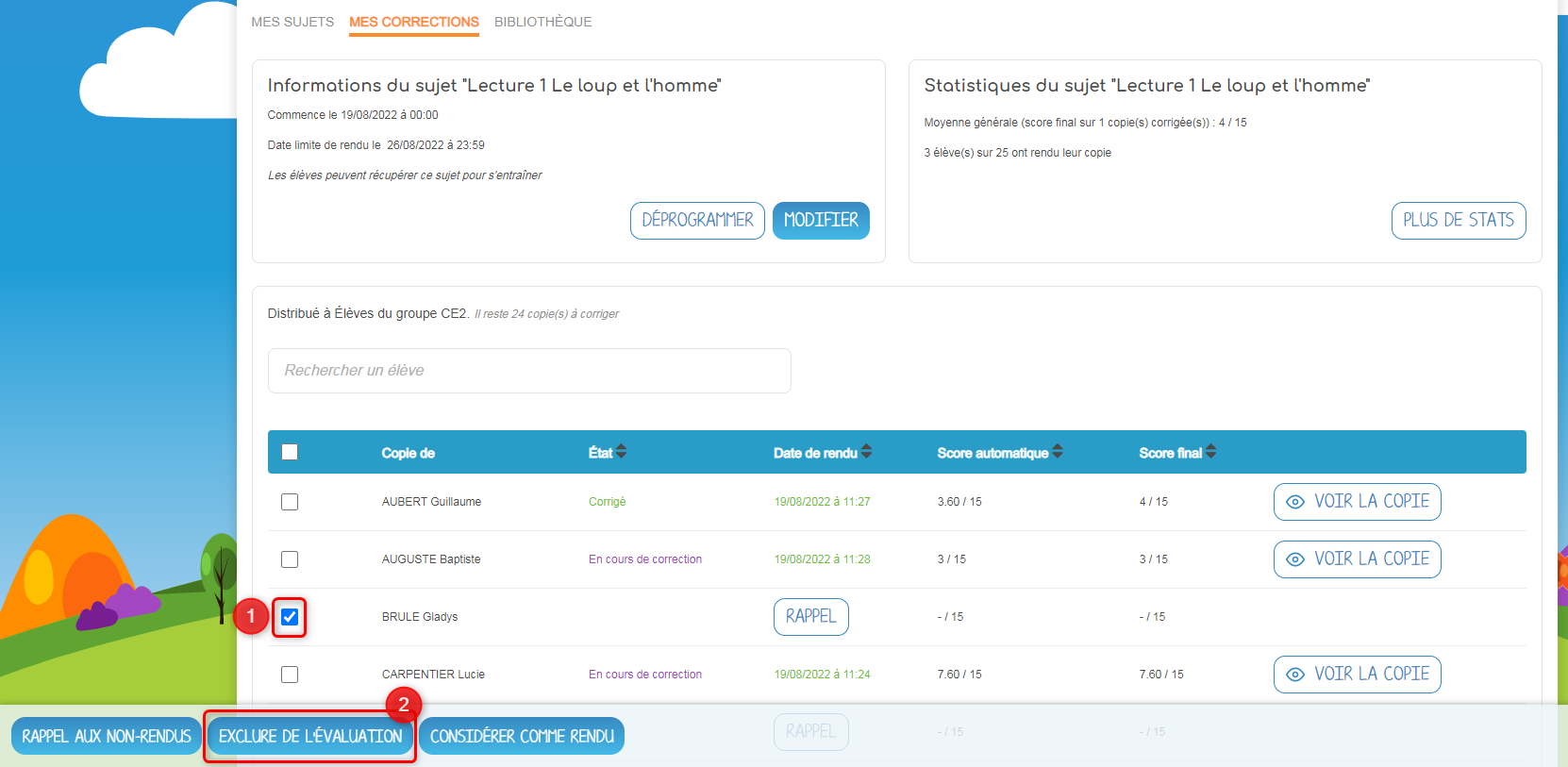Viewport: 1568px width, 767px height.
Task: Click the MES CORRECTIONS tab
Action: pos(414,22)
